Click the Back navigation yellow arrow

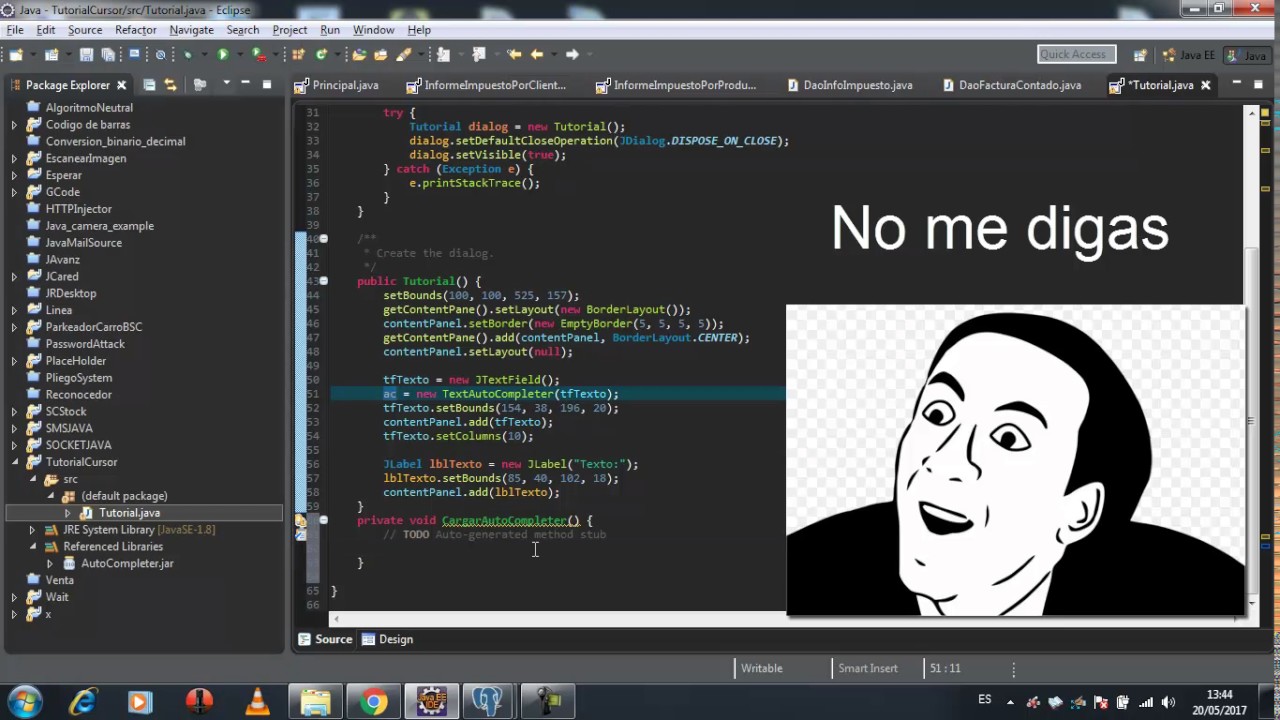(x=537, y=55)
